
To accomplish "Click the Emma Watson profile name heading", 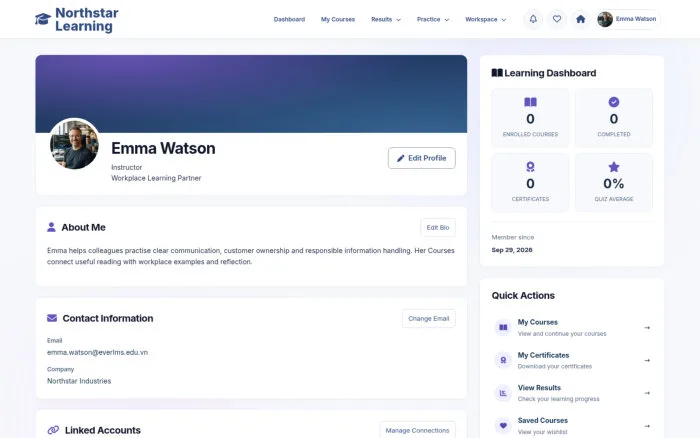I will click(x=163, y=148).
